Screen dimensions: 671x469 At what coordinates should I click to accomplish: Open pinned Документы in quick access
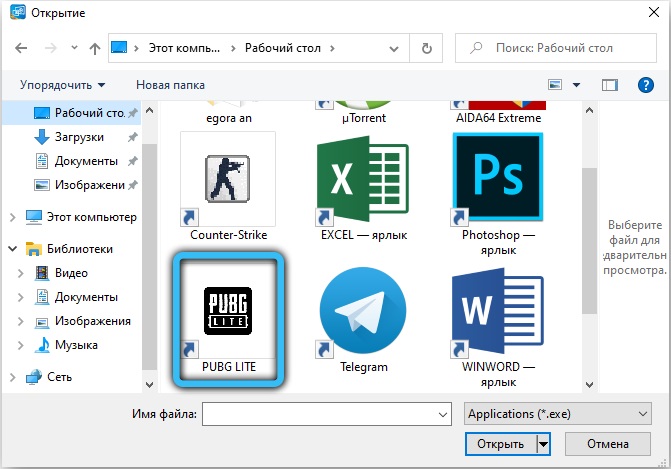[72, 161]
